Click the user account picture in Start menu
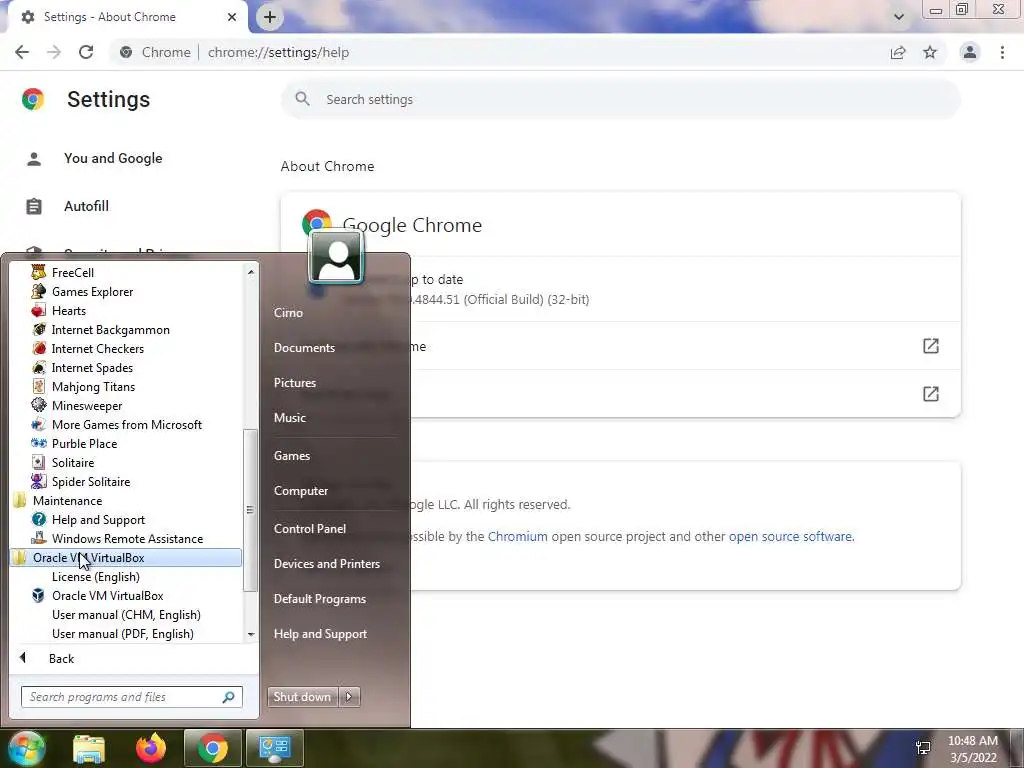Viewport: 1024px width, 768px height. 336,256
